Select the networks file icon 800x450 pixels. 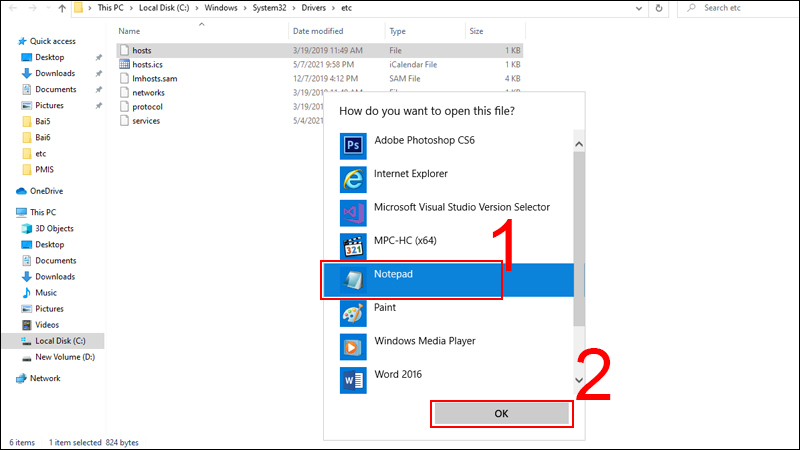tap(124, 92)
